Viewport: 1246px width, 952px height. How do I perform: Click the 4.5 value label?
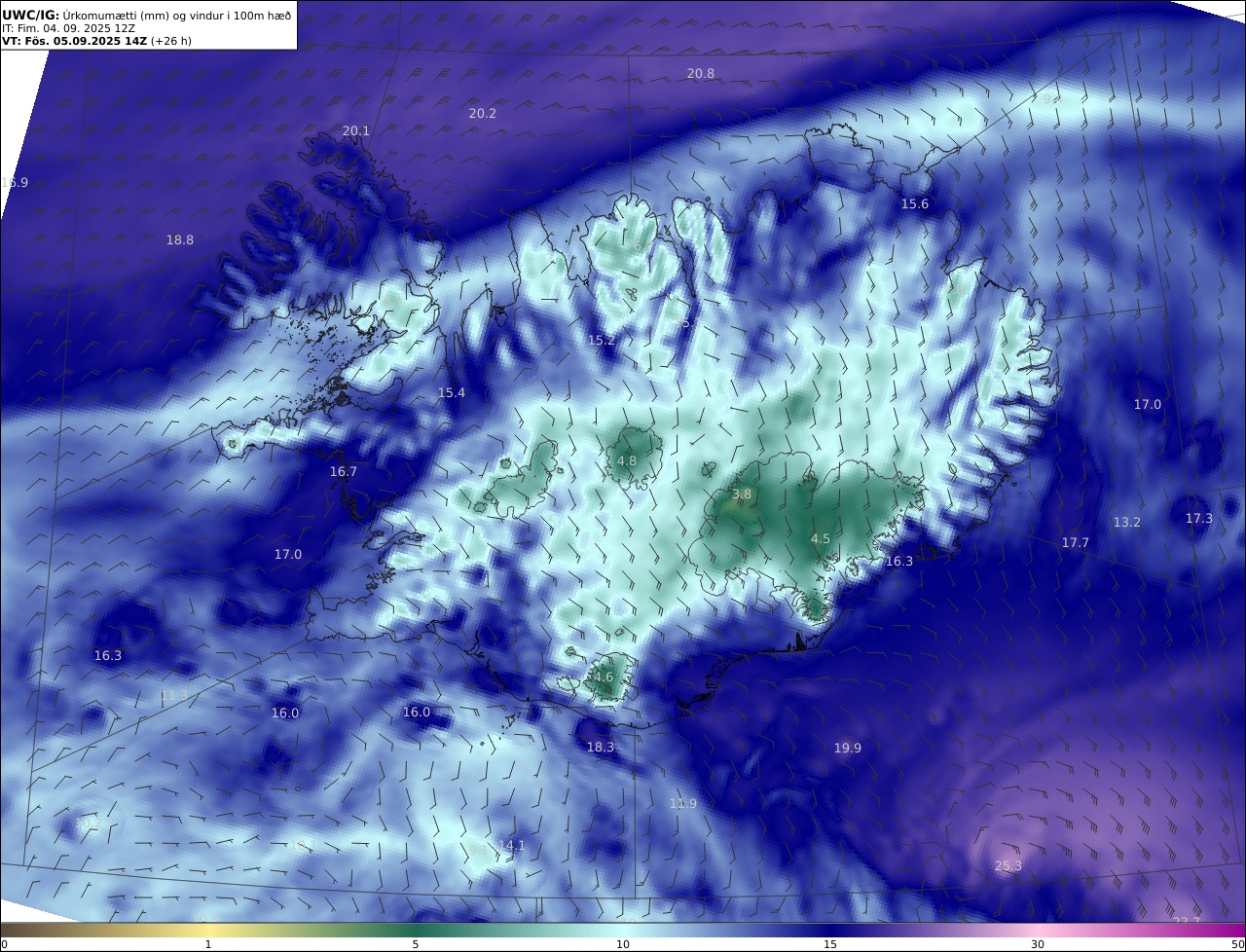(x=821, y=538)
